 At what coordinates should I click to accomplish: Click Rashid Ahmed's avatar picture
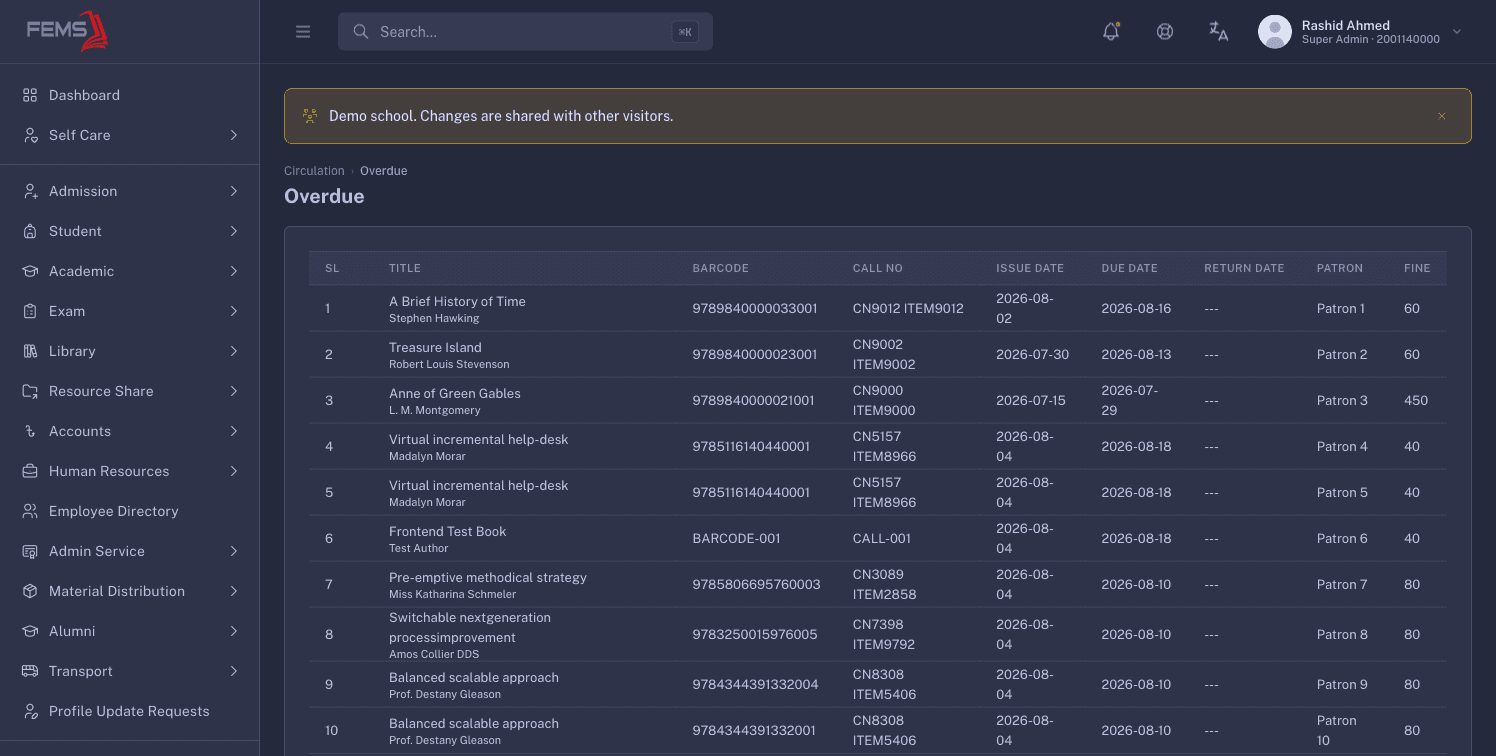coord(1275,32)
